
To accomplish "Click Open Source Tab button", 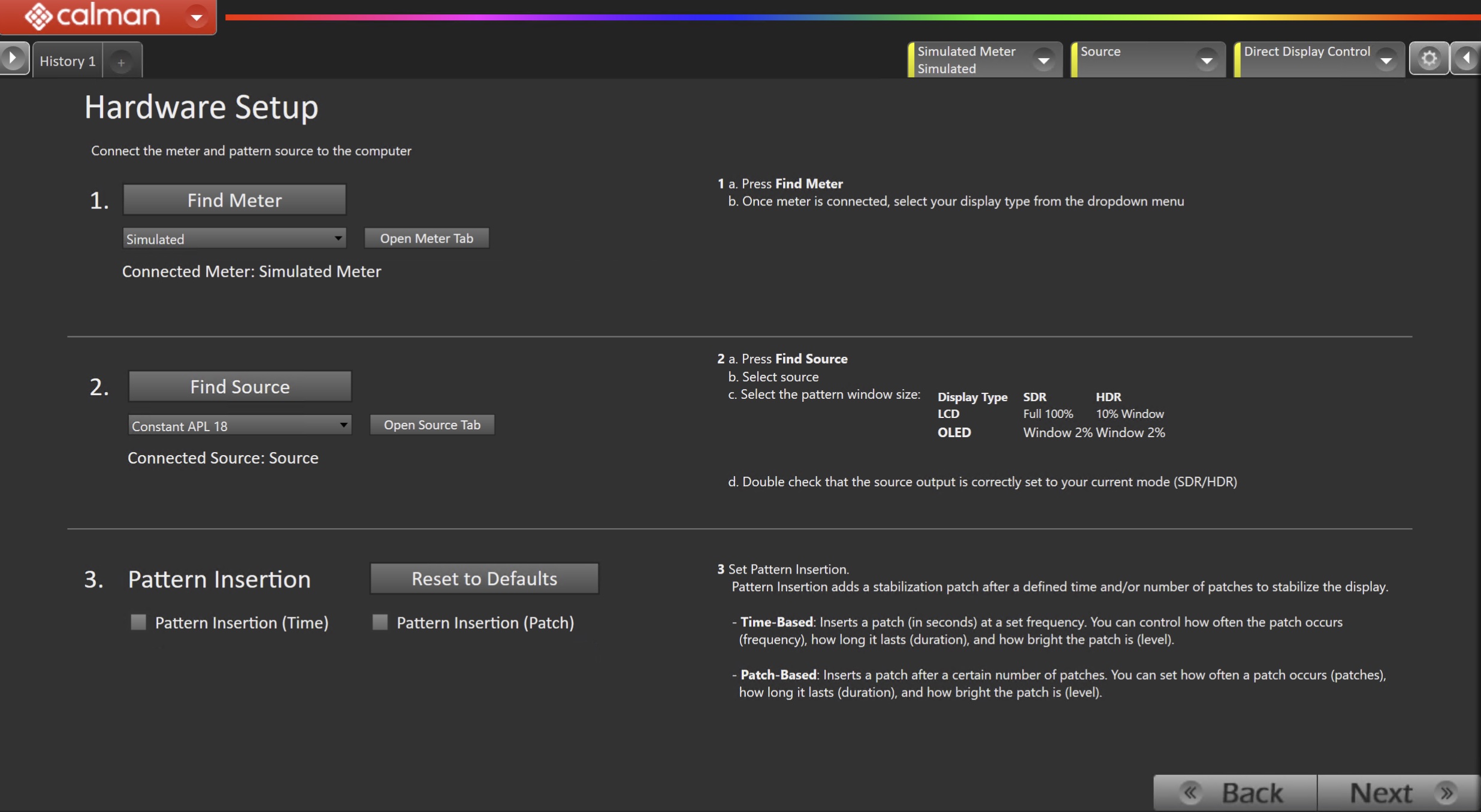I will 432,425.
